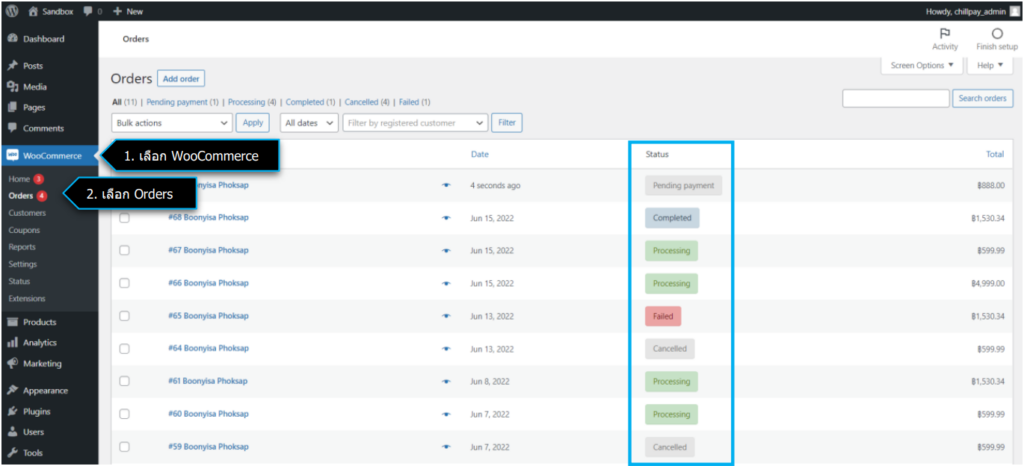Preview order #67 with the eye icon
The height and width of the screenshot is (466, 1024).
click(446, 251)
